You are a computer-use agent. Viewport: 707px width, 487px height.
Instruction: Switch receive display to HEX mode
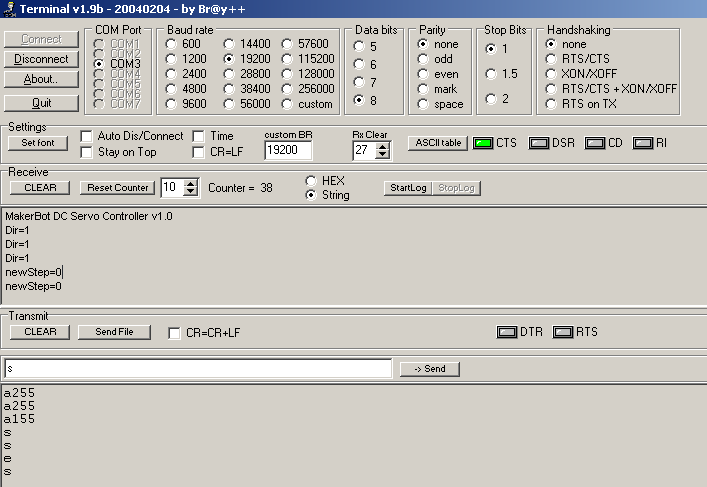tap(311, 181)
